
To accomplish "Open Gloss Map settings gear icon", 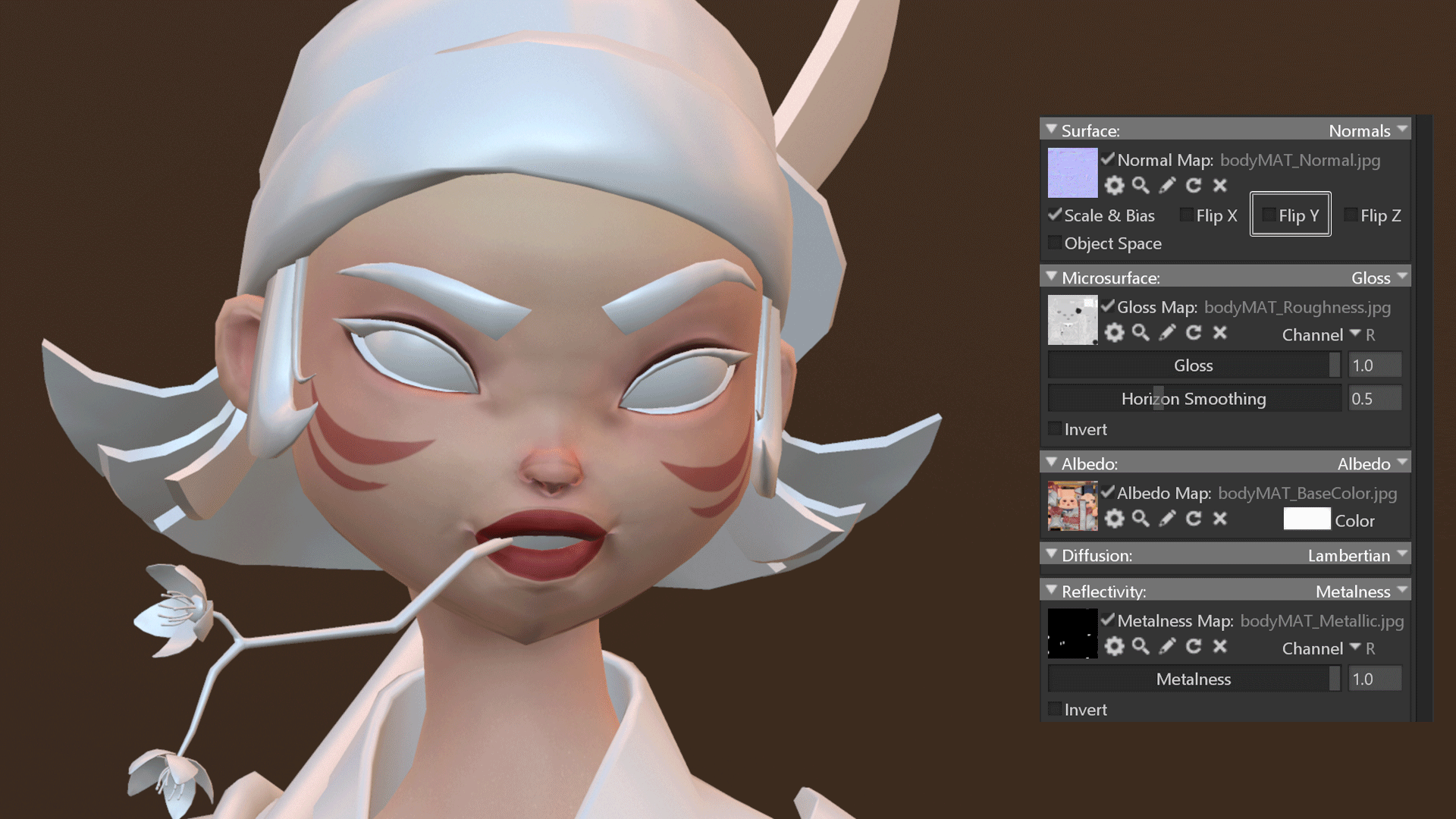I will (1114, 332).
